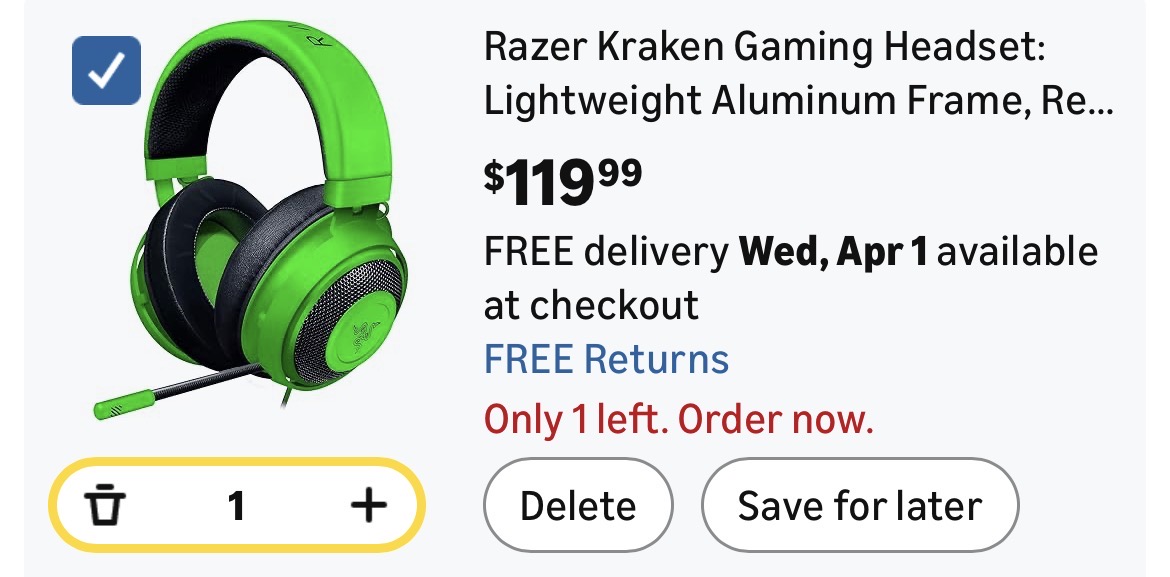Click the dollar sign in the price
The width and height of the screenshot is (1170, 577).
(x=494, y=176)
